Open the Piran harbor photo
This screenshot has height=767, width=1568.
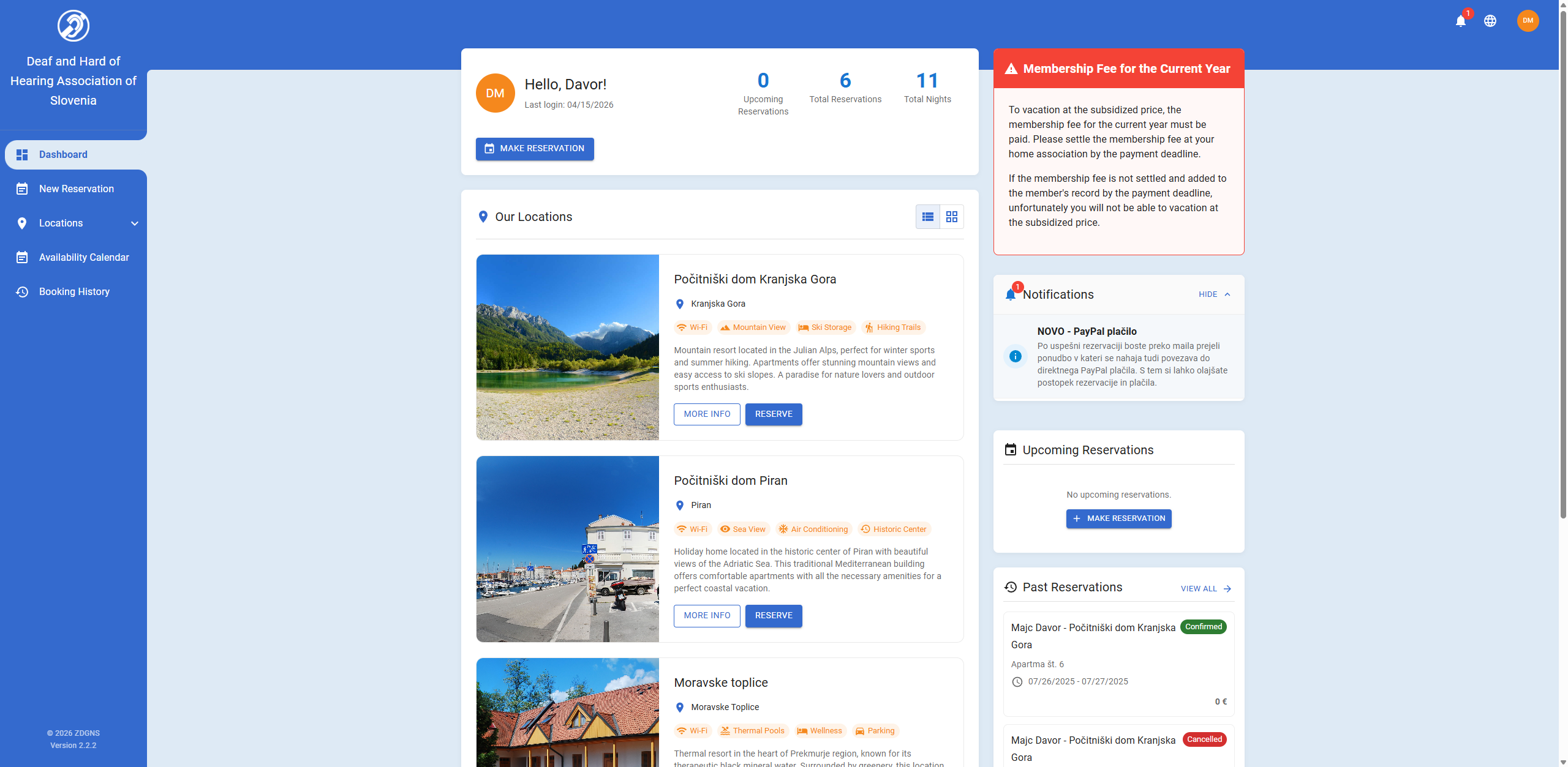[568, 549]
